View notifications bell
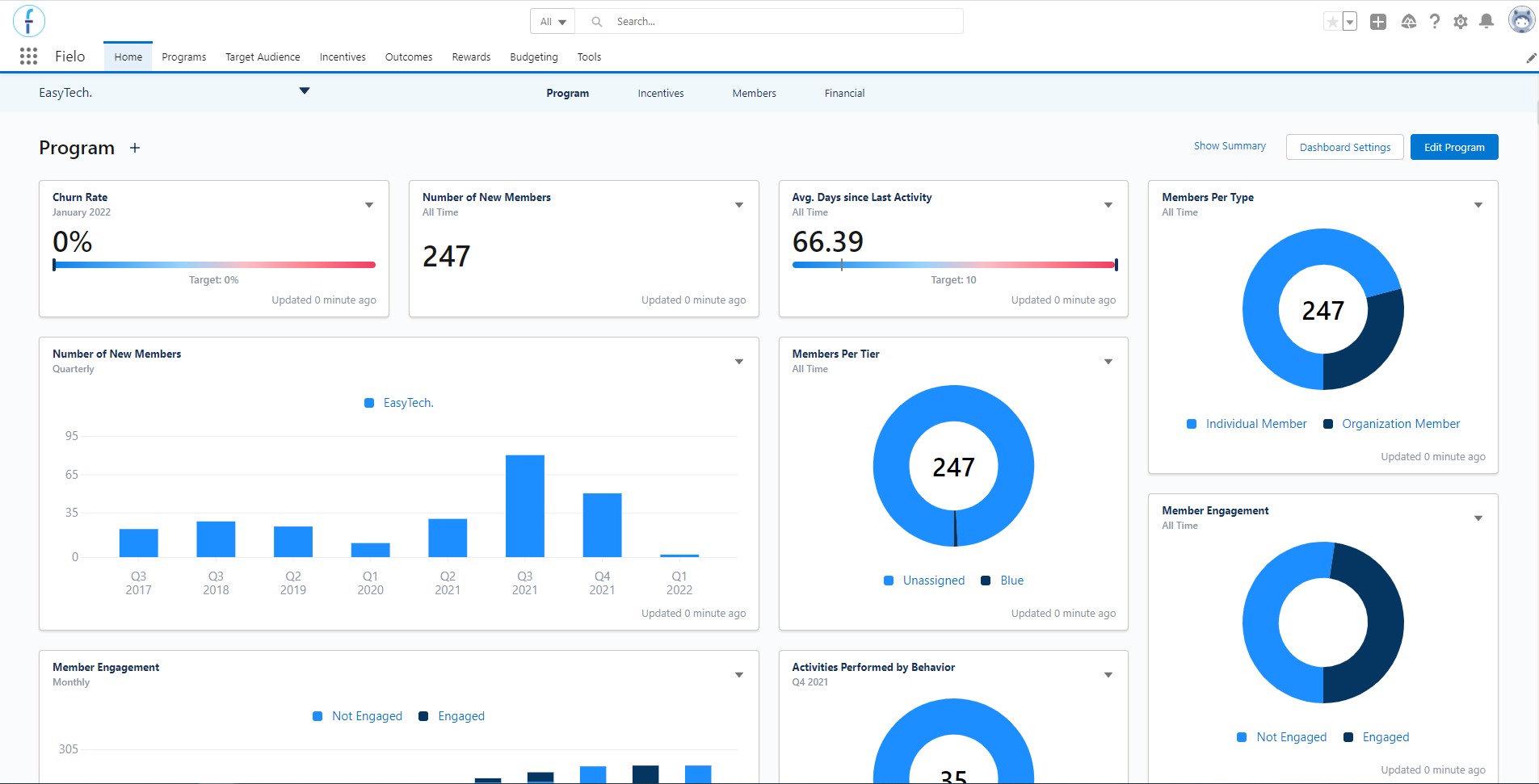 click(x=1486, y=22)
